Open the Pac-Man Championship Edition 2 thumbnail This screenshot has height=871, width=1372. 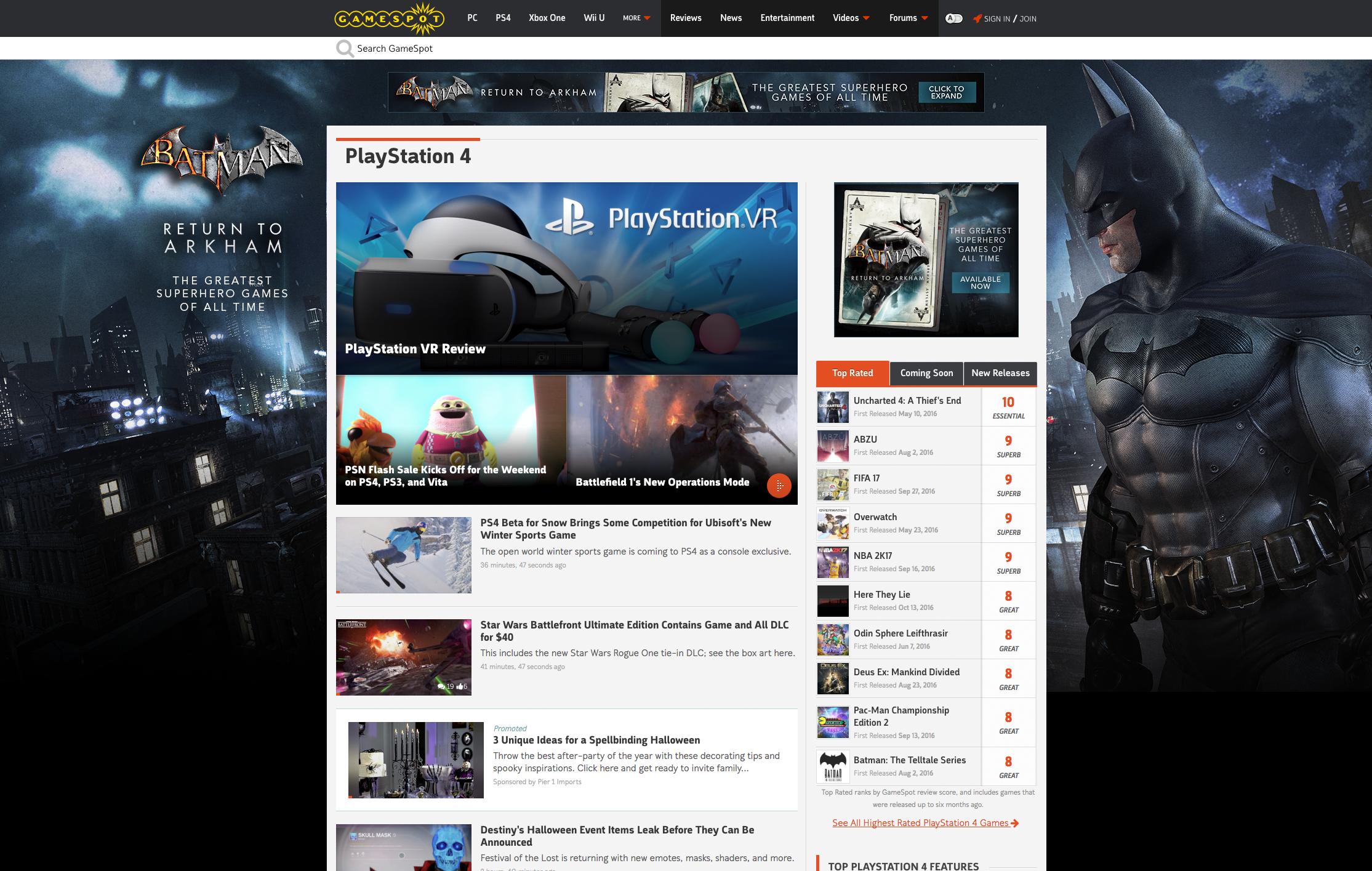pos(833,722)
